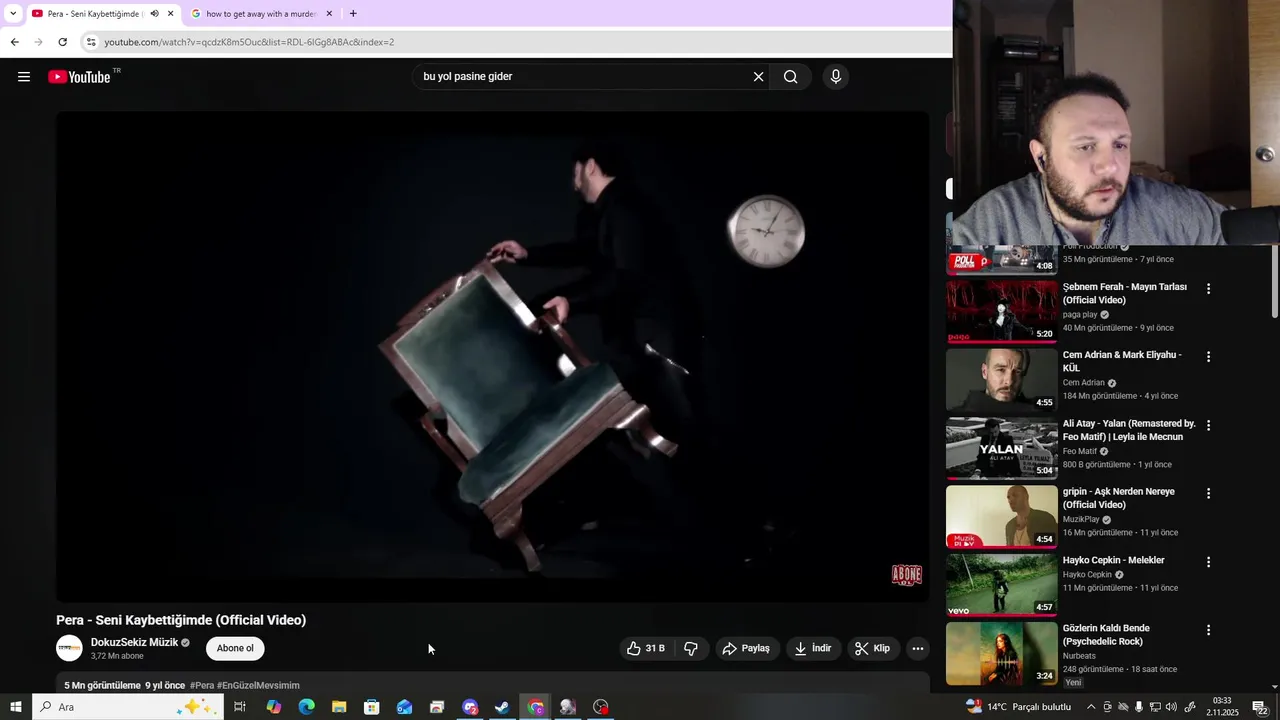Clear the search box text
This screenshot has width=1280, height=720.
[x=758, y=77]
